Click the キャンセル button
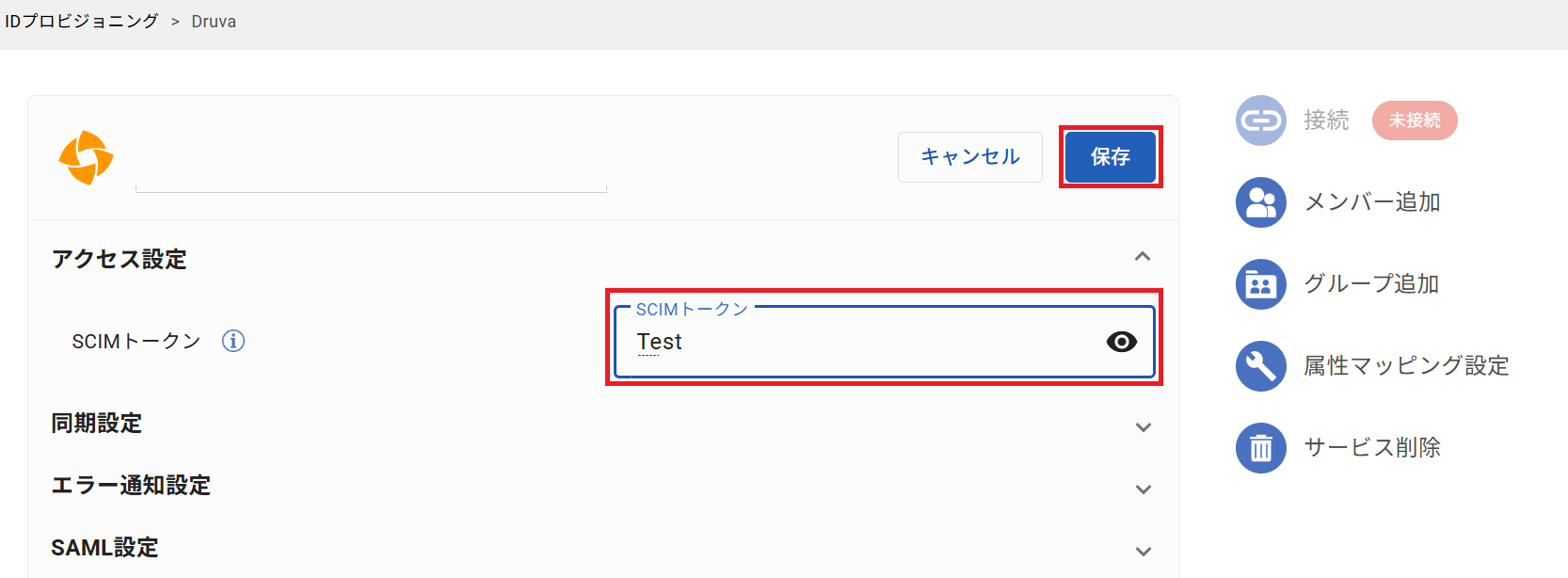The width and height of the screenshot is (1568, 578). pyautogui.click(x=970, y=157)
